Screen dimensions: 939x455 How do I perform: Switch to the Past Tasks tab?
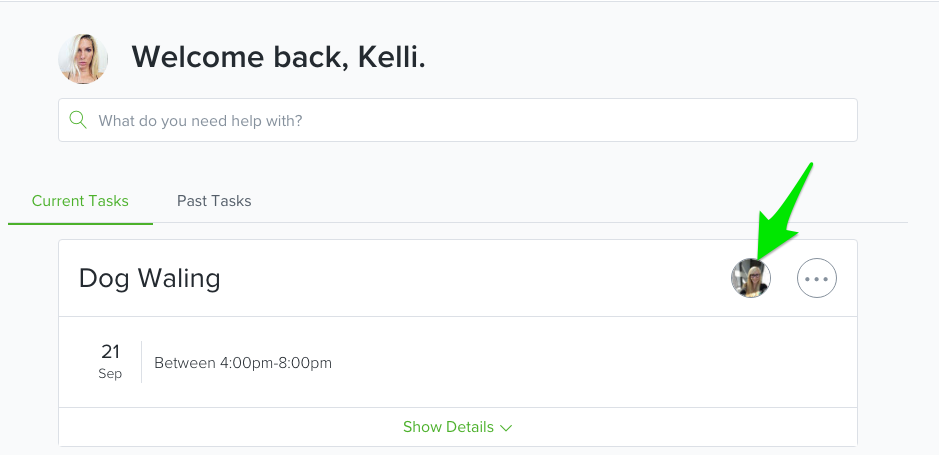[x=214, y=201]
